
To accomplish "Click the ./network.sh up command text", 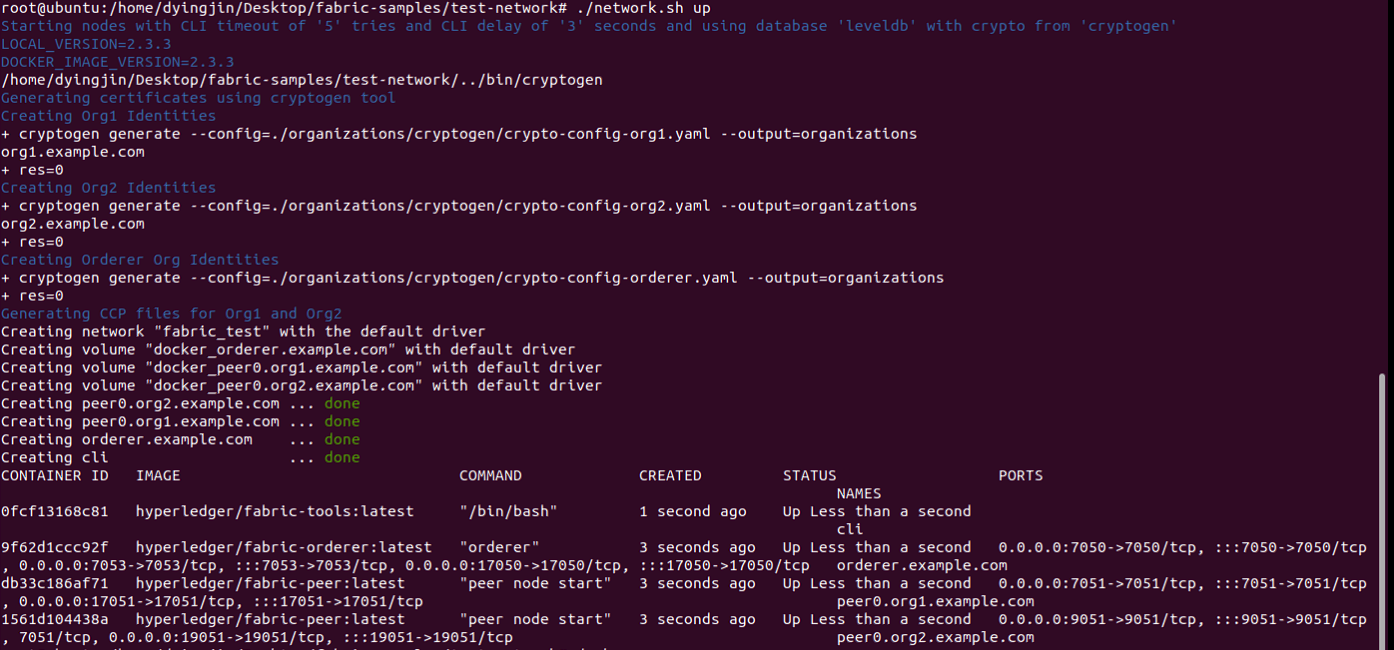I will pos(643,8).
